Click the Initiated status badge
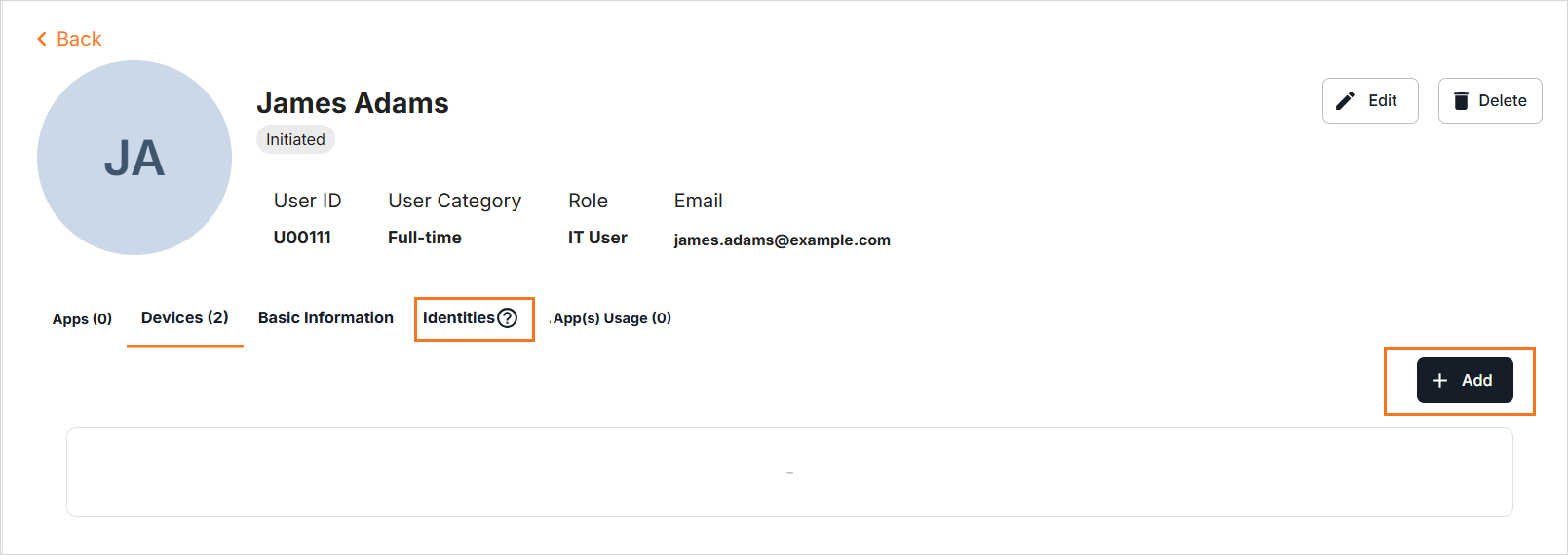The image size is (1568, 555). (295, 140)
